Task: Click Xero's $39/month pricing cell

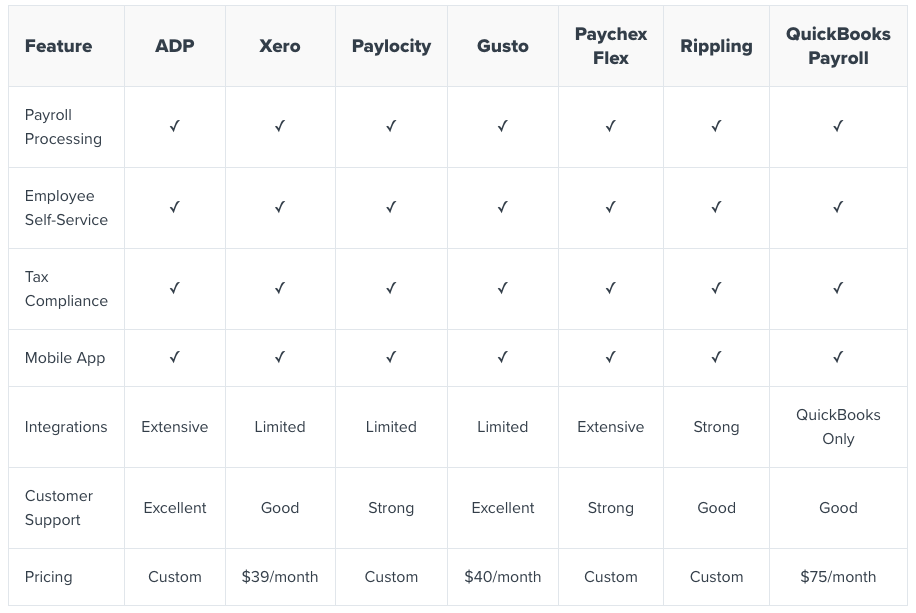Action: pyautogui.click(x=280, y=577)
